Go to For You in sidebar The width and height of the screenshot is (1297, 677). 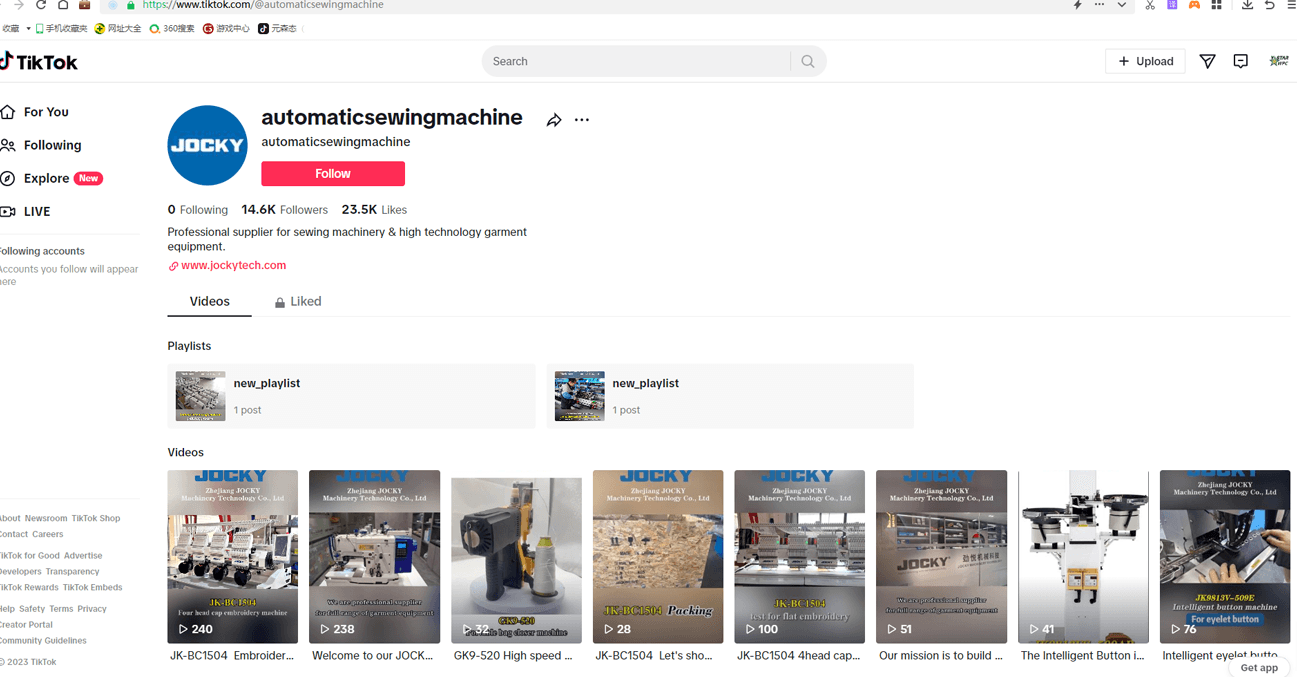[35, 112]
